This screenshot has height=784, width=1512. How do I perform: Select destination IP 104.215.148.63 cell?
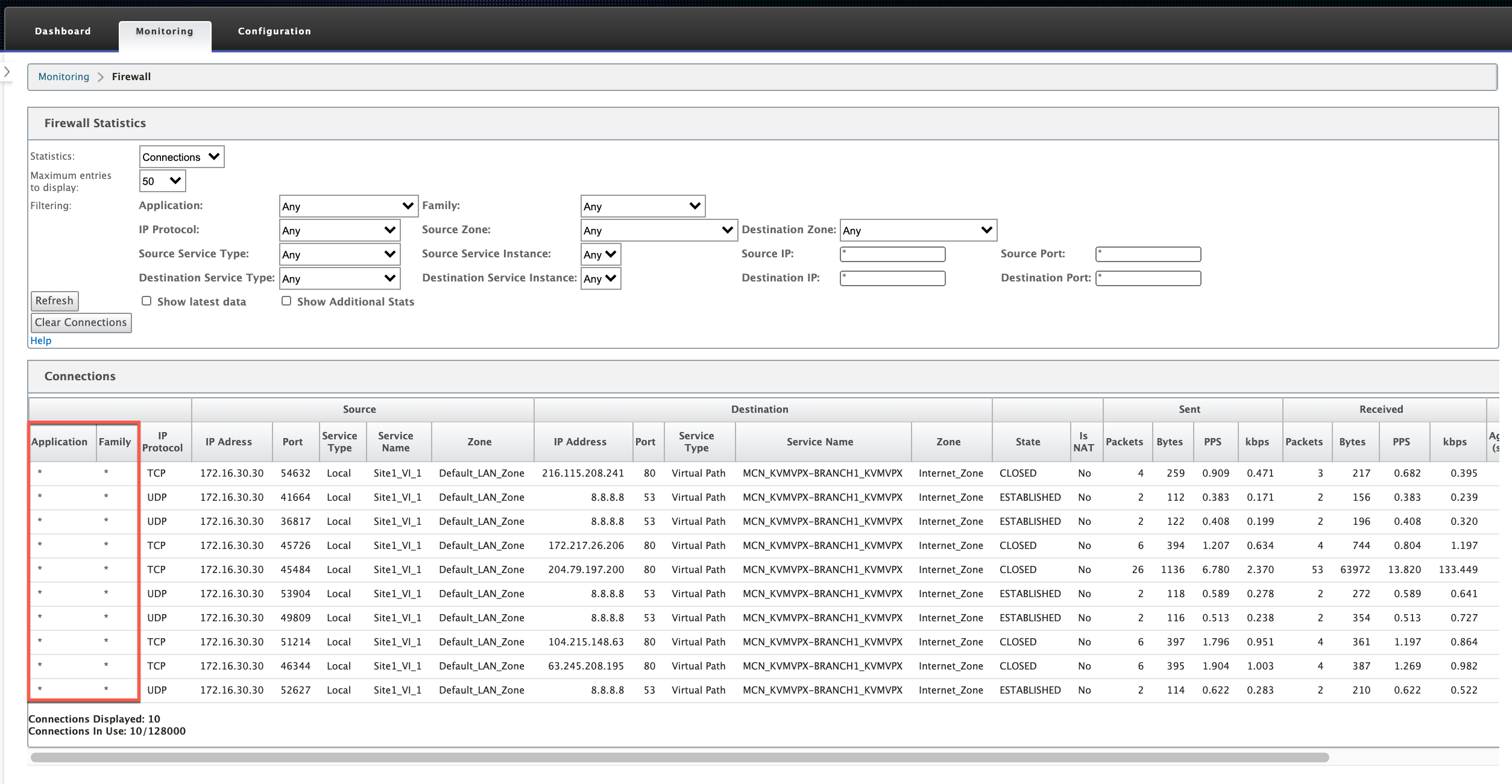tap(586, 642)
